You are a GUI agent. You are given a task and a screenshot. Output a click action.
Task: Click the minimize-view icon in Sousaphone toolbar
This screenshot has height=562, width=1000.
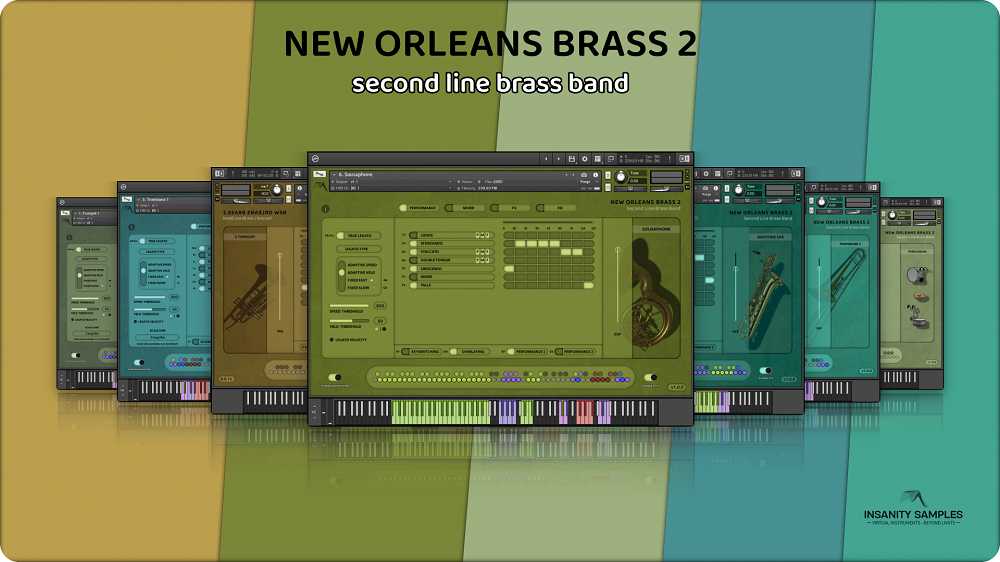pos(611,159)
